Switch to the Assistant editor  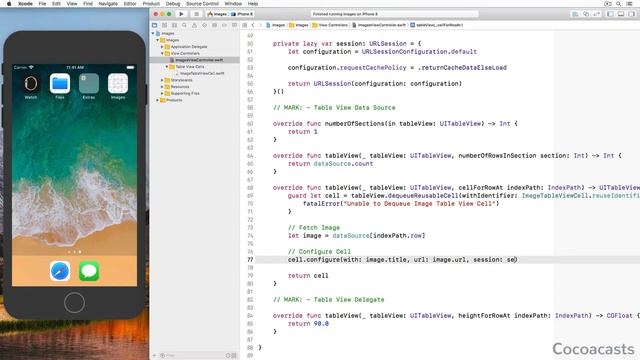coord(586,14)
